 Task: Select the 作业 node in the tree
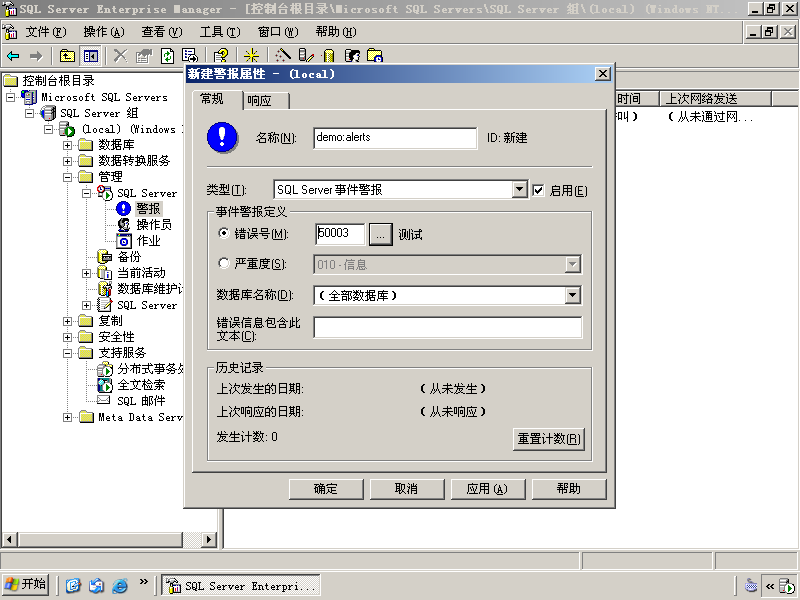click(x=148, y=241)
